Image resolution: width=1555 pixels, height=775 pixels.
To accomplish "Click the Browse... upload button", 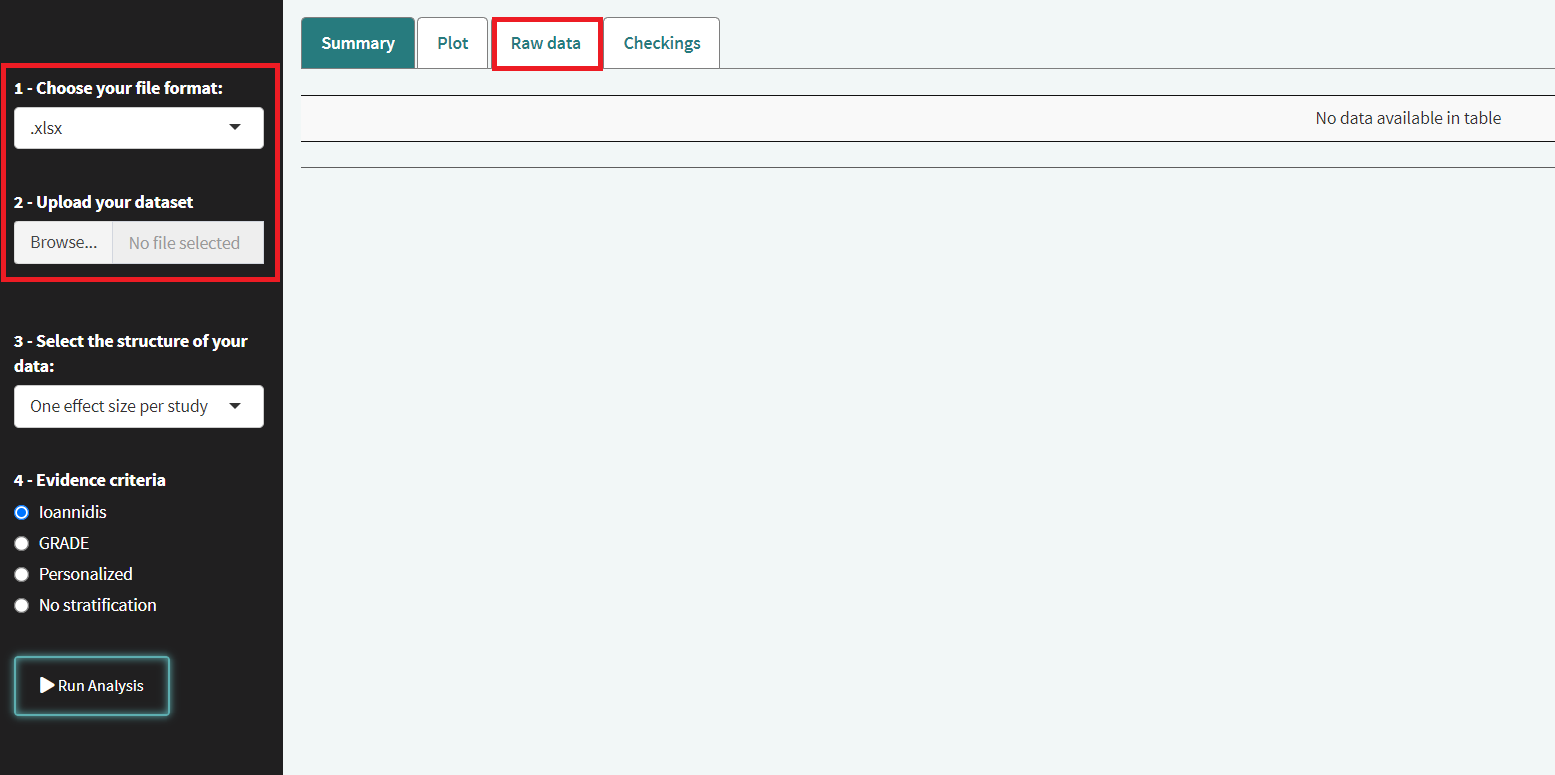I will (x=63, y=243).
